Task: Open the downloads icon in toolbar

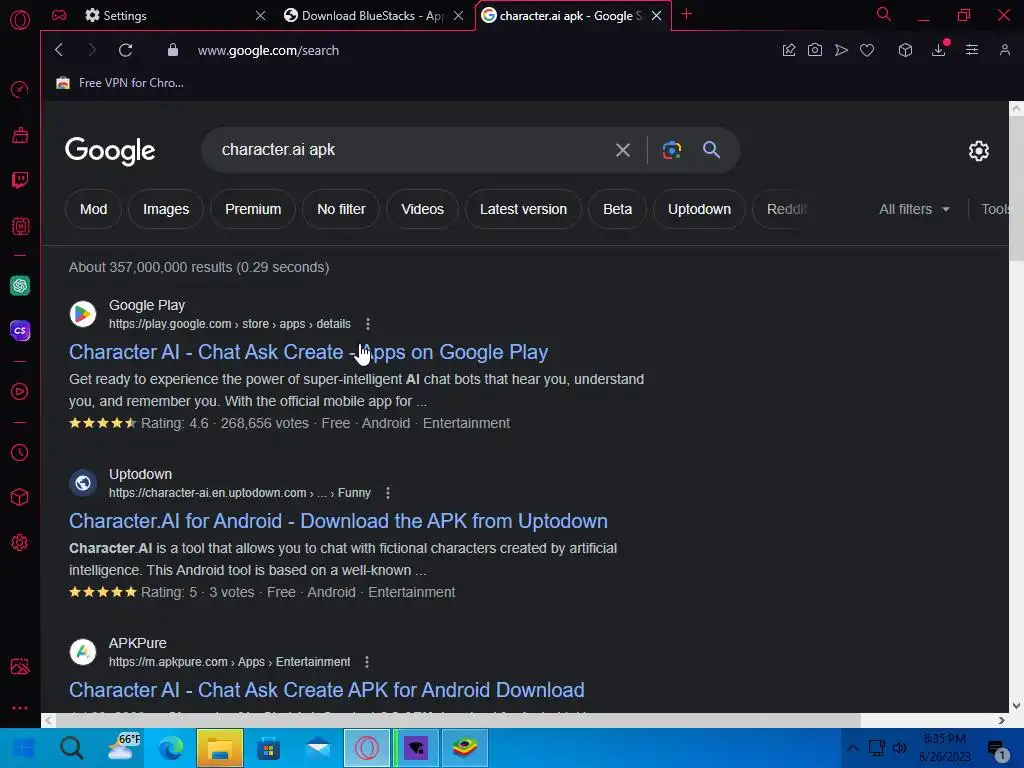Action: pyautogui.click(x=938, y=50)
